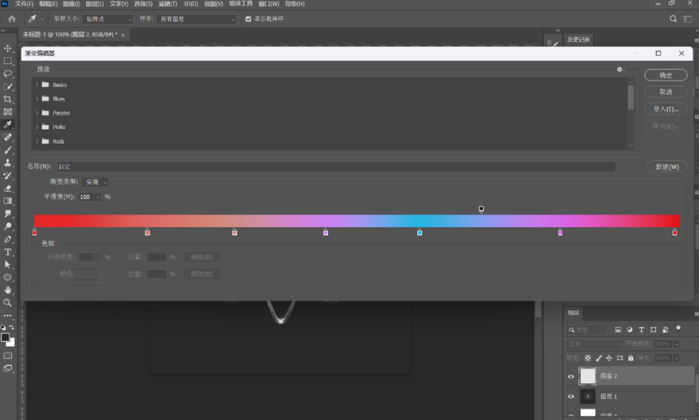
Task: Click the text layer filter icon
Action: [641, 329]
